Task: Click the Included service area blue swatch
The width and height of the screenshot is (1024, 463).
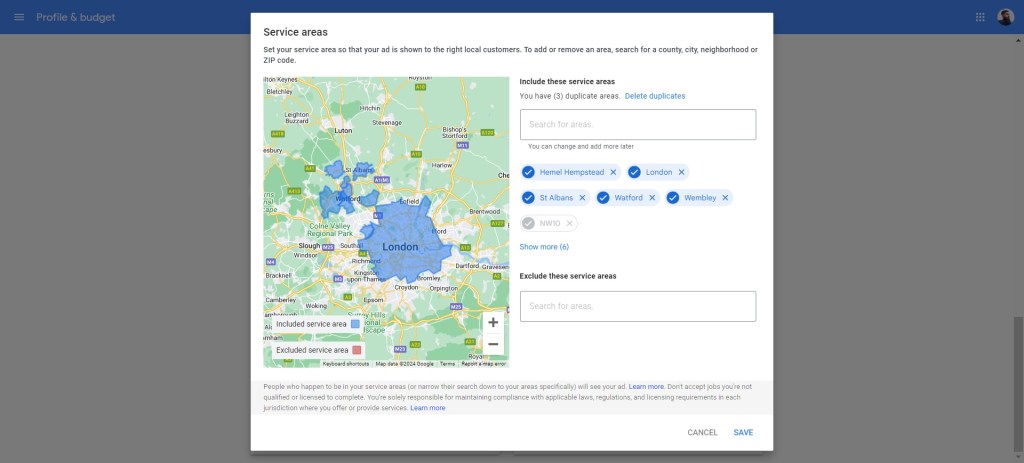Action: [x=355, y=324]
